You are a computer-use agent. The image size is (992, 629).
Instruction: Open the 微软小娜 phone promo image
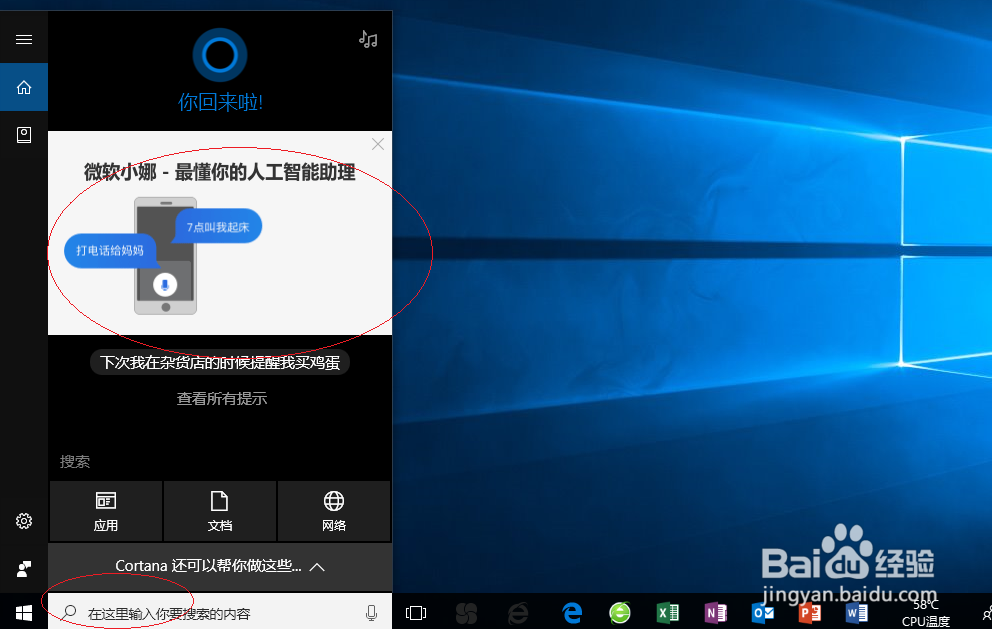coord(164,256)
